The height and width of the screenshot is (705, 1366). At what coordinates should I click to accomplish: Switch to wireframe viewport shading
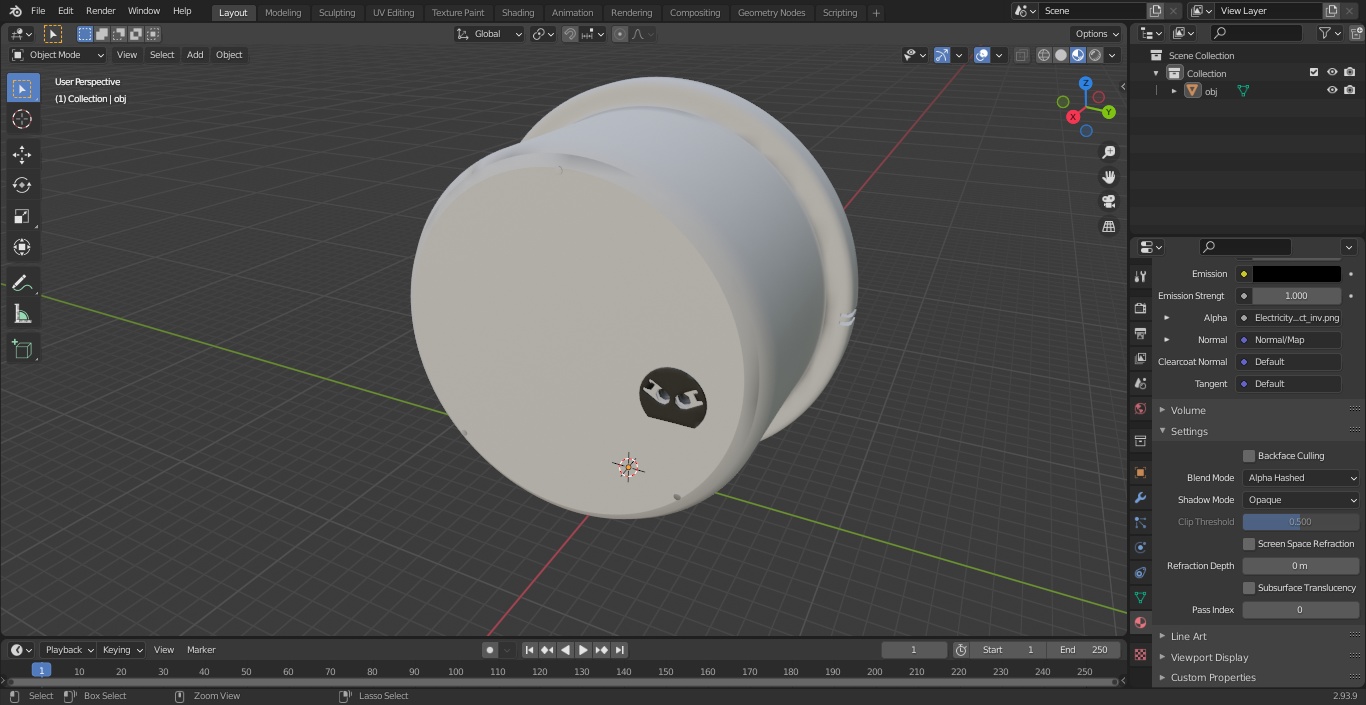pyautogui.click(x=1044, y=55)
